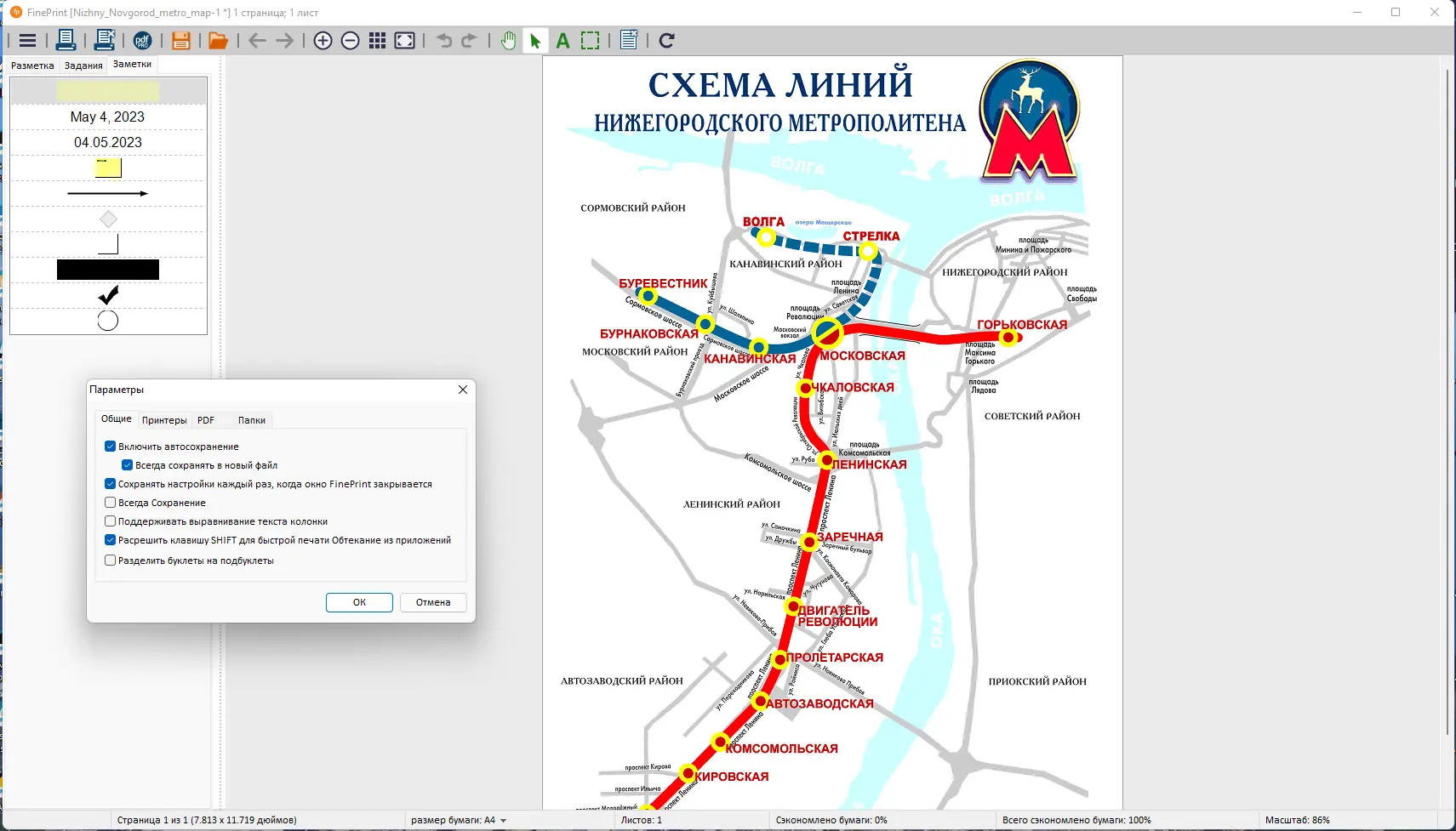Uncheck Включить автосохранение
This screenshot has height=831, width=1456.
click(111, 446)
